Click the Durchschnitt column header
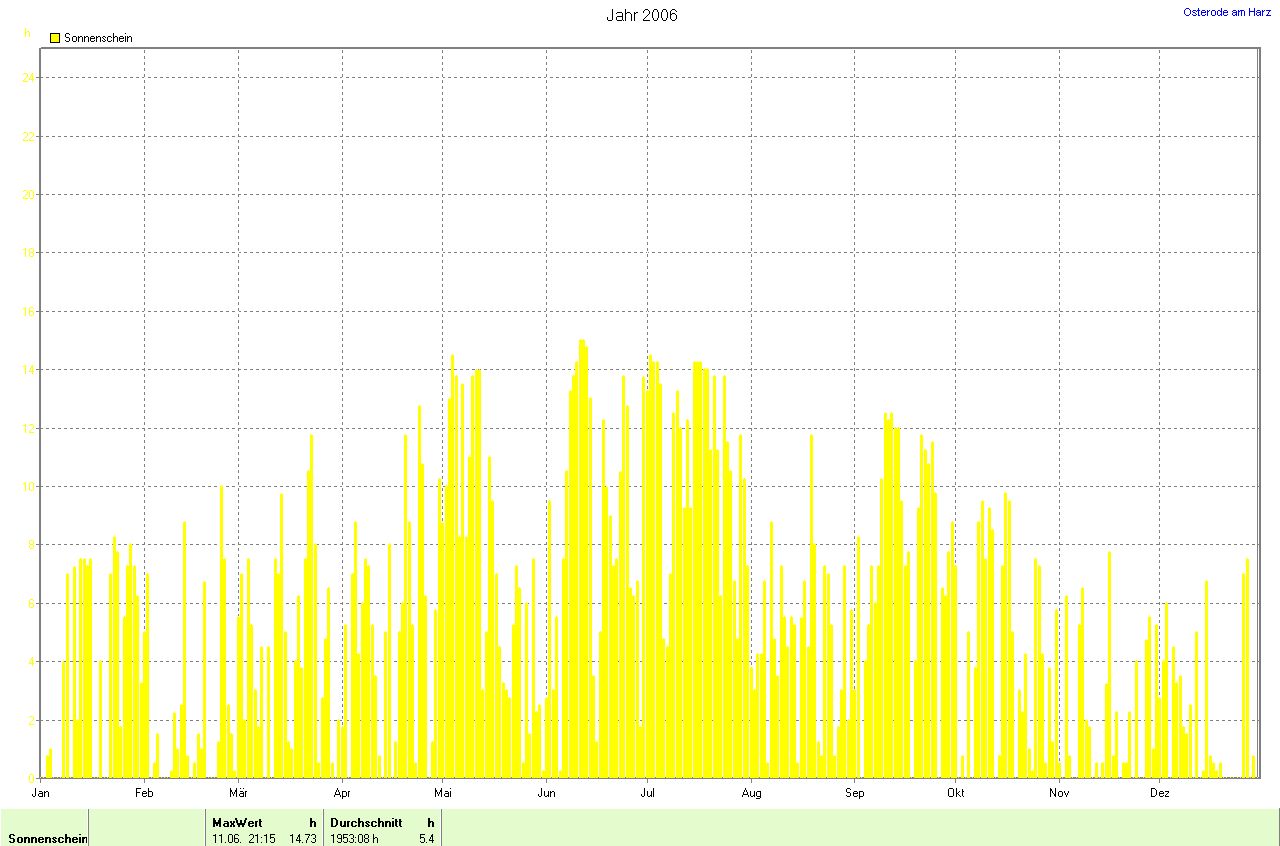This screenshot has height=846, width=1280. 366,822
